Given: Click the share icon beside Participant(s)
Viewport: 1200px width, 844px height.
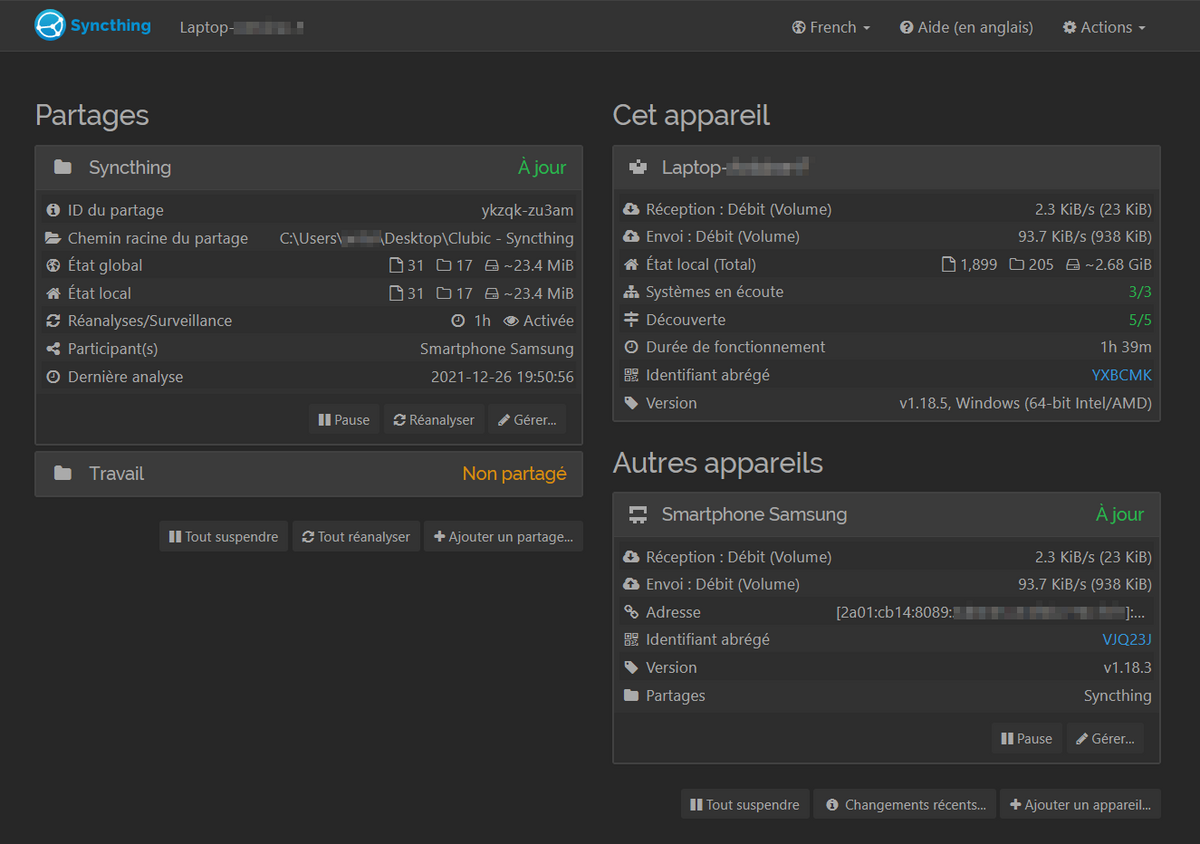Looking at the screenshot, I should (x=53, y=349).
